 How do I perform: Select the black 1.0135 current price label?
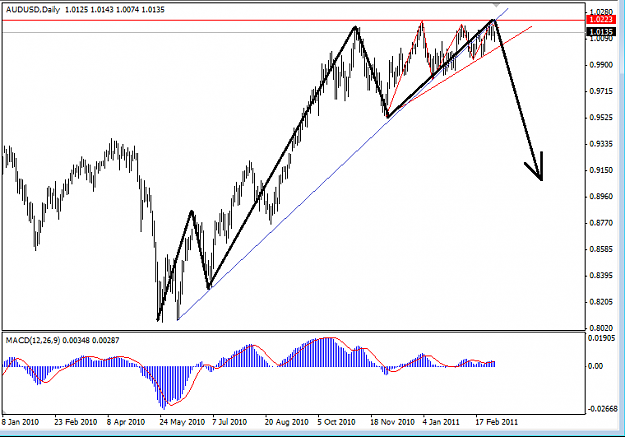601,32
